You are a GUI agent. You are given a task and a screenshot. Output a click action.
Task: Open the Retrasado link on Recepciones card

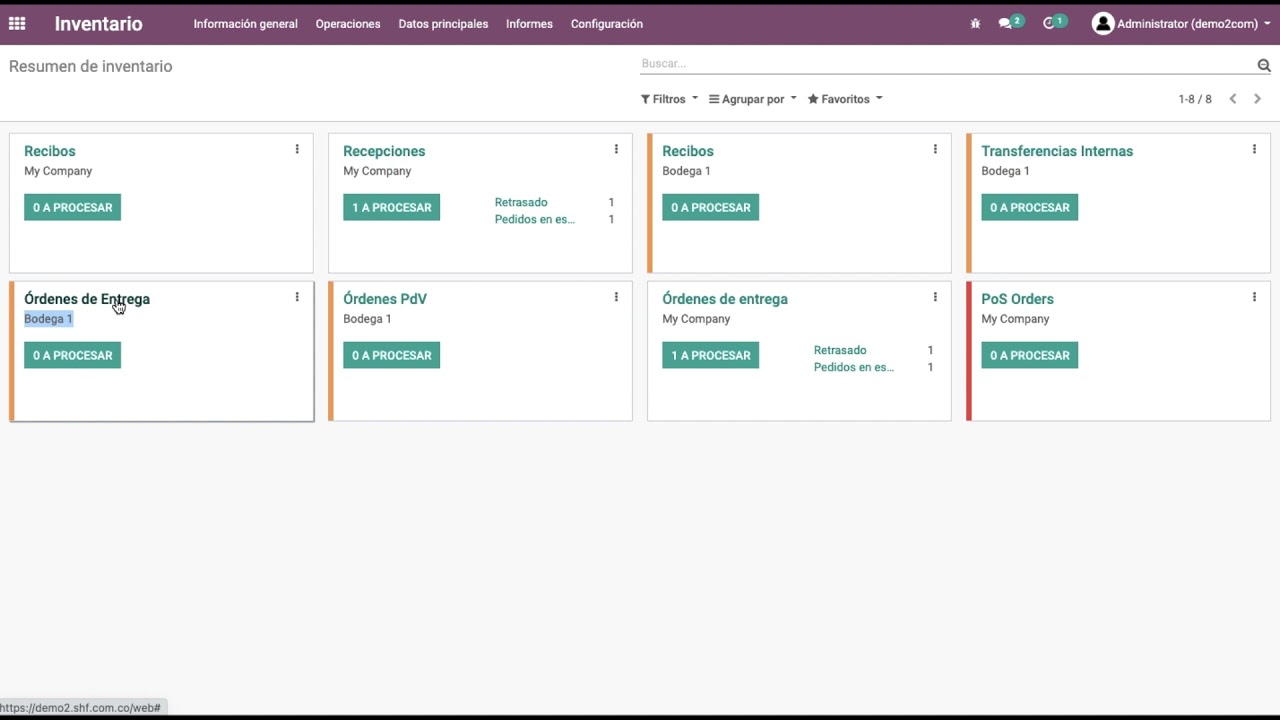click(x=521, y=202)
